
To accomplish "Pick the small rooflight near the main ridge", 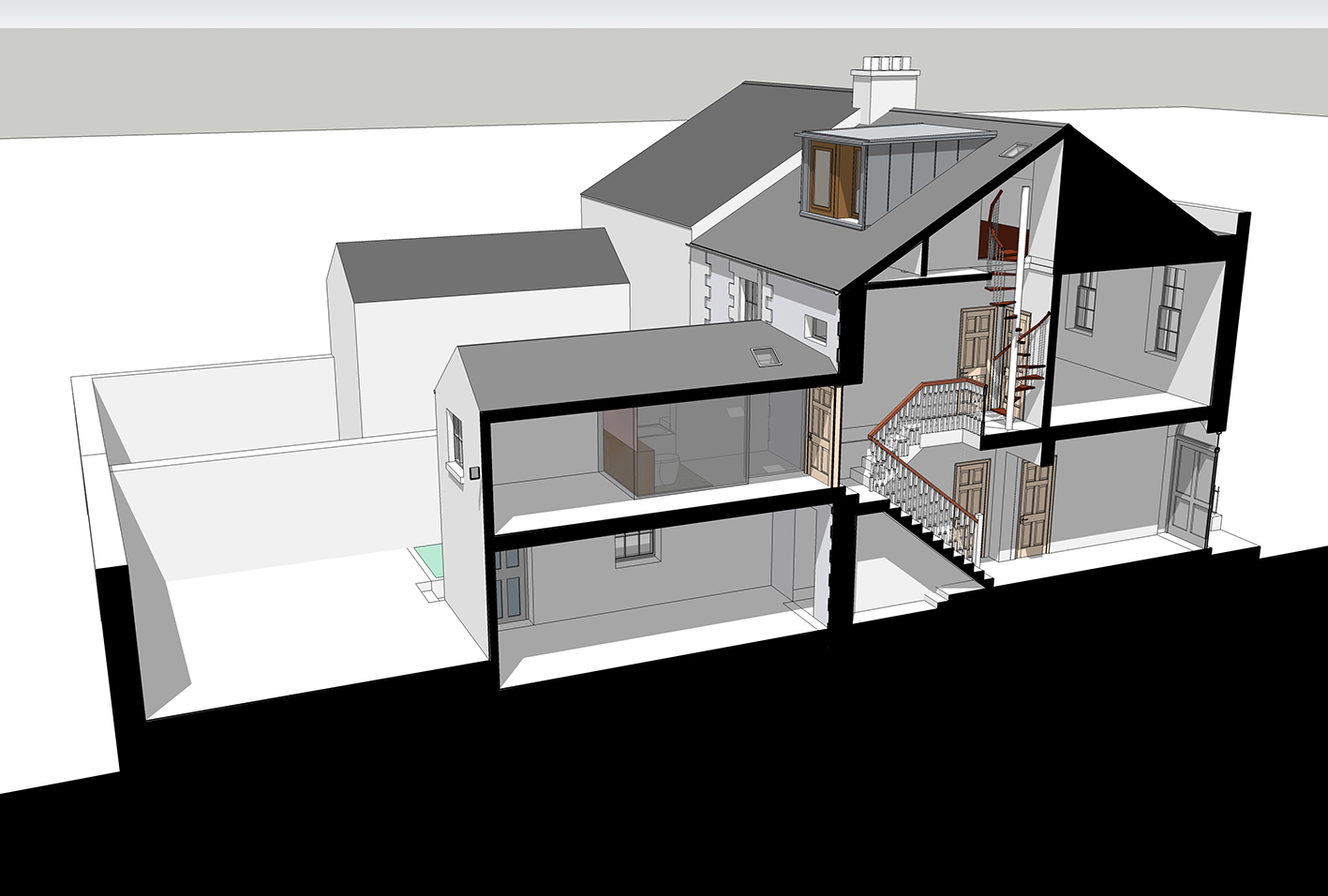I will [1017, 148].
